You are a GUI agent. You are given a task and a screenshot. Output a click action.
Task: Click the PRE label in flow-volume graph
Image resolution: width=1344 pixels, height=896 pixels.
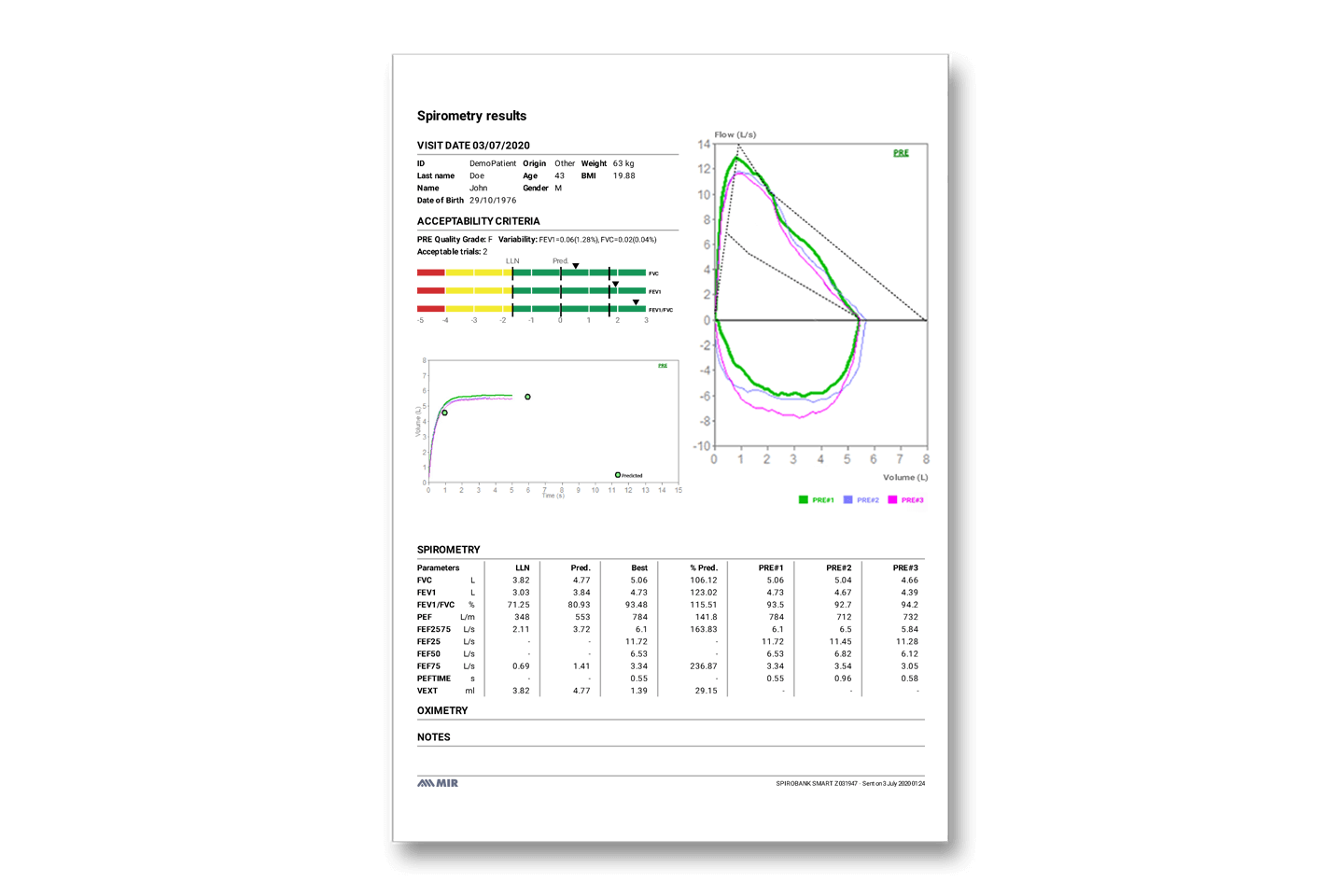click(x=901, y=153)
